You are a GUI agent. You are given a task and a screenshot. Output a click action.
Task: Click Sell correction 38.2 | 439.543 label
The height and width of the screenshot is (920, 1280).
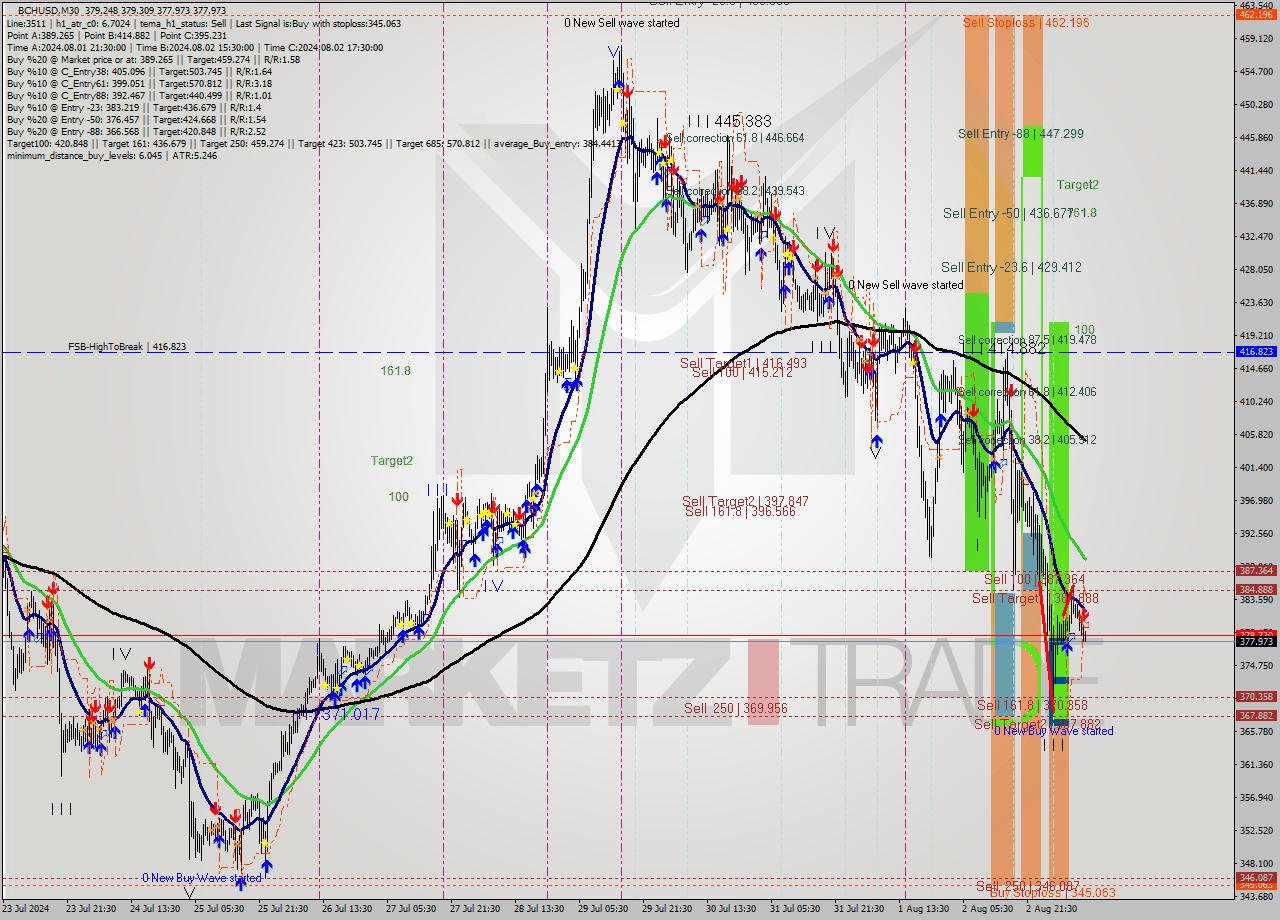click(x=734, y=190)
